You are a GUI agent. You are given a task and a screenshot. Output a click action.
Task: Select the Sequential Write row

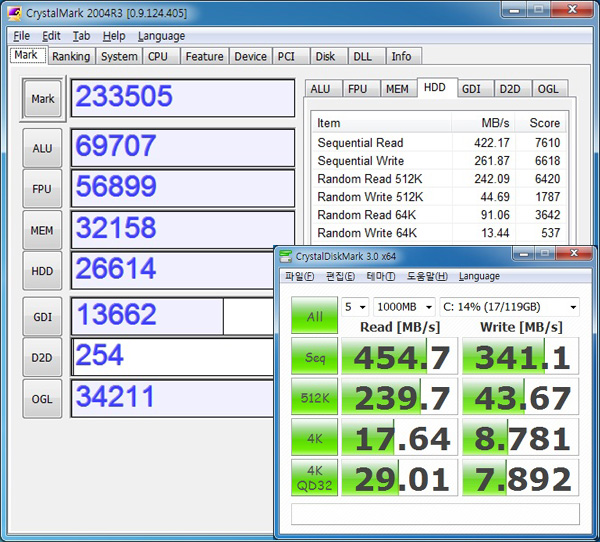[439, 161]
